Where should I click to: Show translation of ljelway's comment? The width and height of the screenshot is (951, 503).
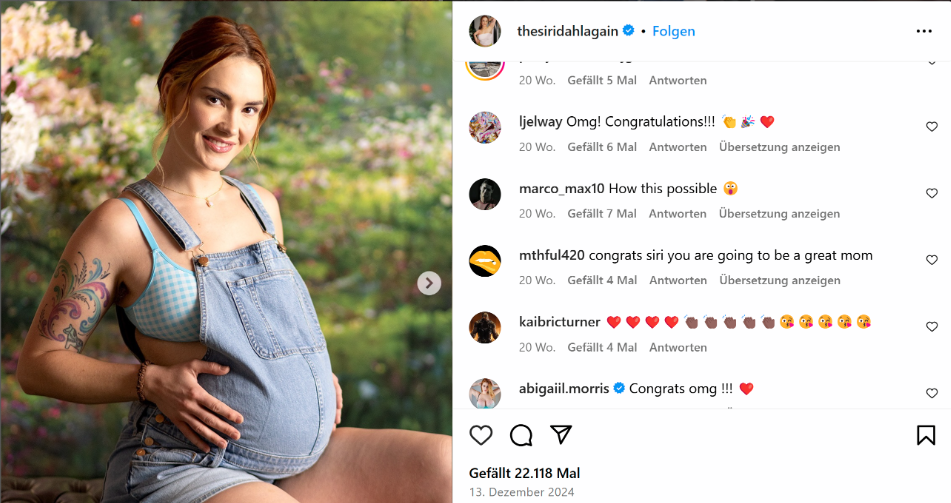[x=779, y=147]
